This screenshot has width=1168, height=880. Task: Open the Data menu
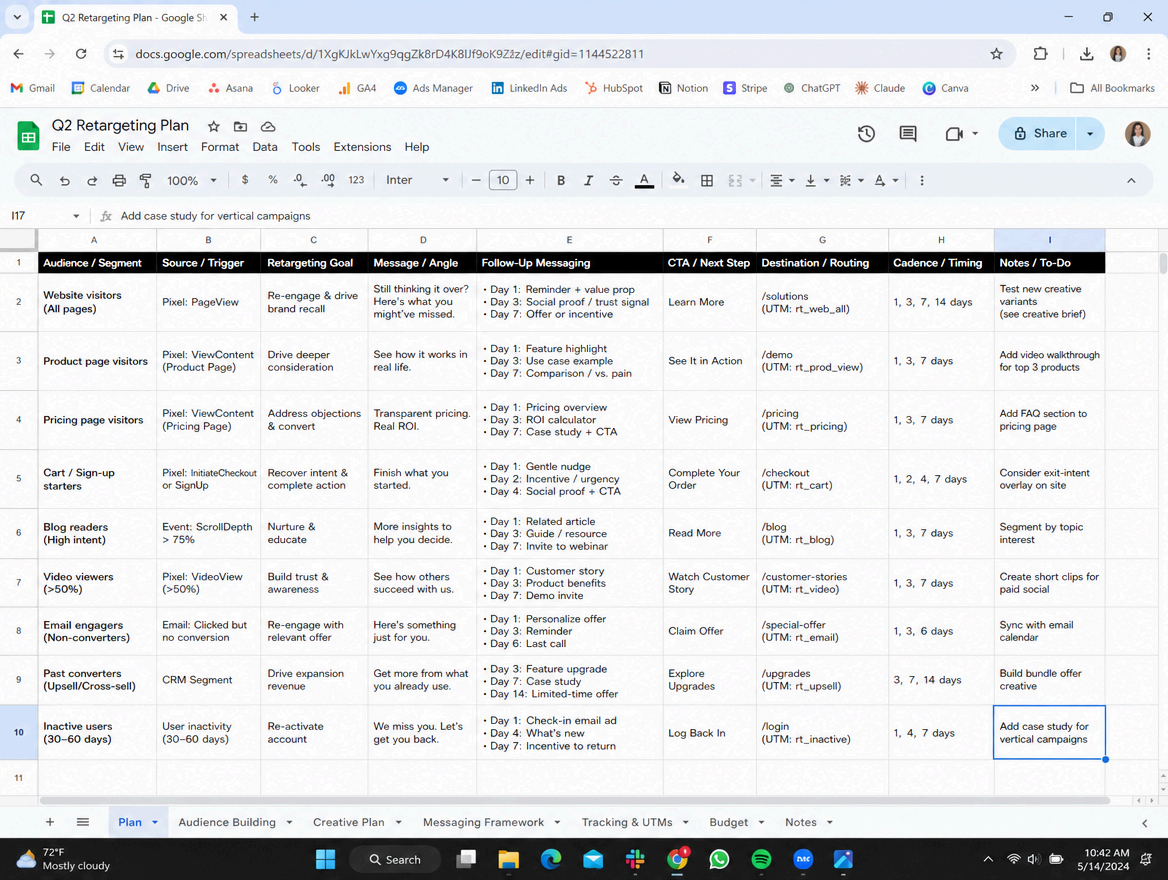(264, 147)
